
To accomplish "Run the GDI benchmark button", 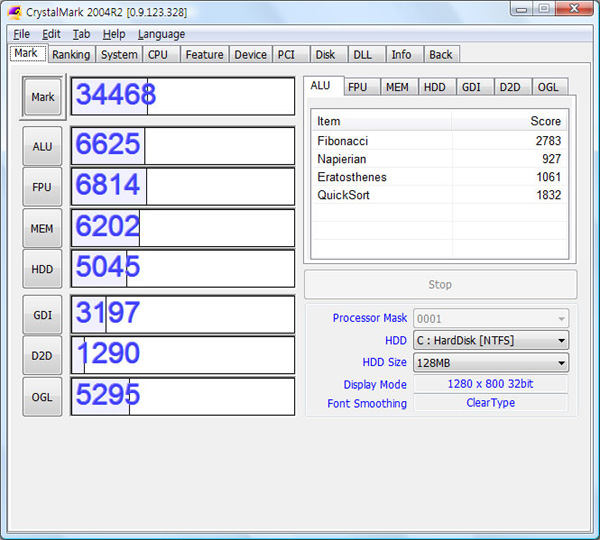I will click(x=42, y=315).
